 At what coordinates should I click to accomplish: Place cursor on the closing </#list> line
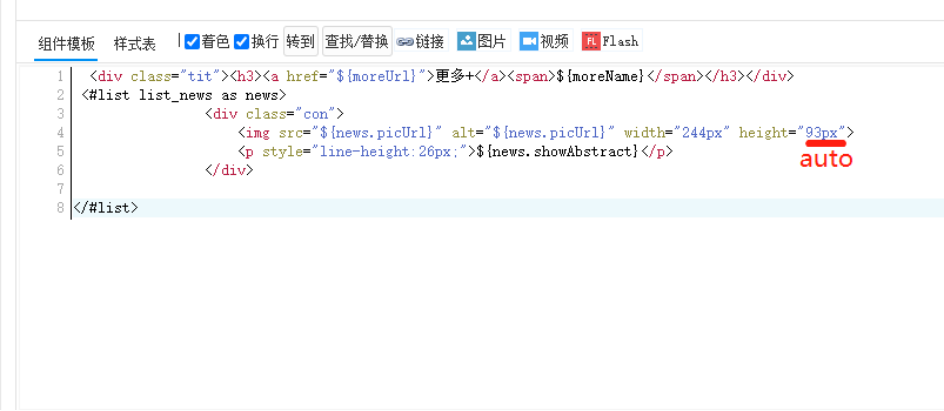tap(106, 208)
